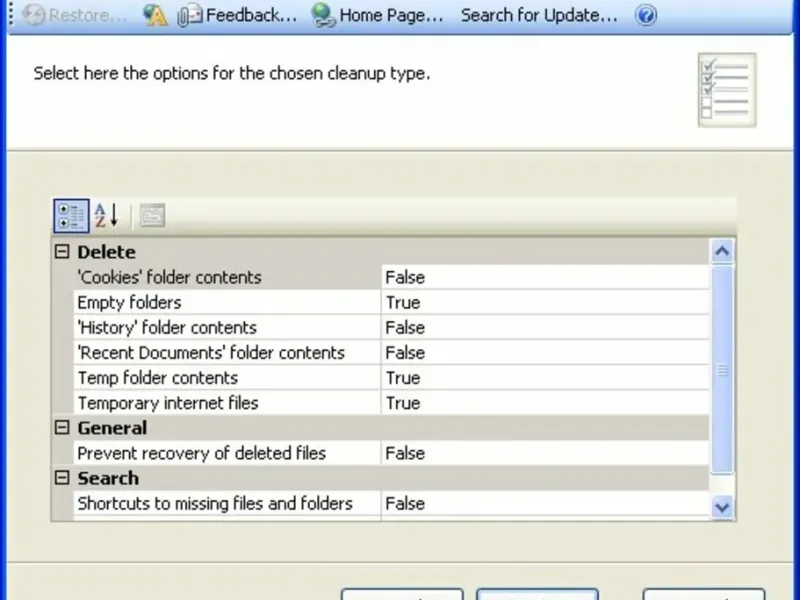
Task: Click True value for Temporary internet files
Action: point(545,403)
